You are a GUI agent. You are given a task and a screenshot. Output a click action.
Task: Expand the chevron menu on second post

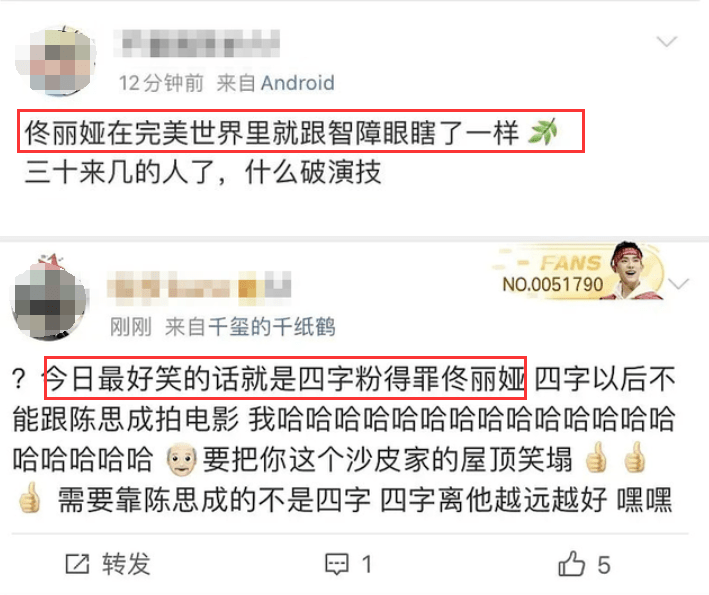click(678, 284)
